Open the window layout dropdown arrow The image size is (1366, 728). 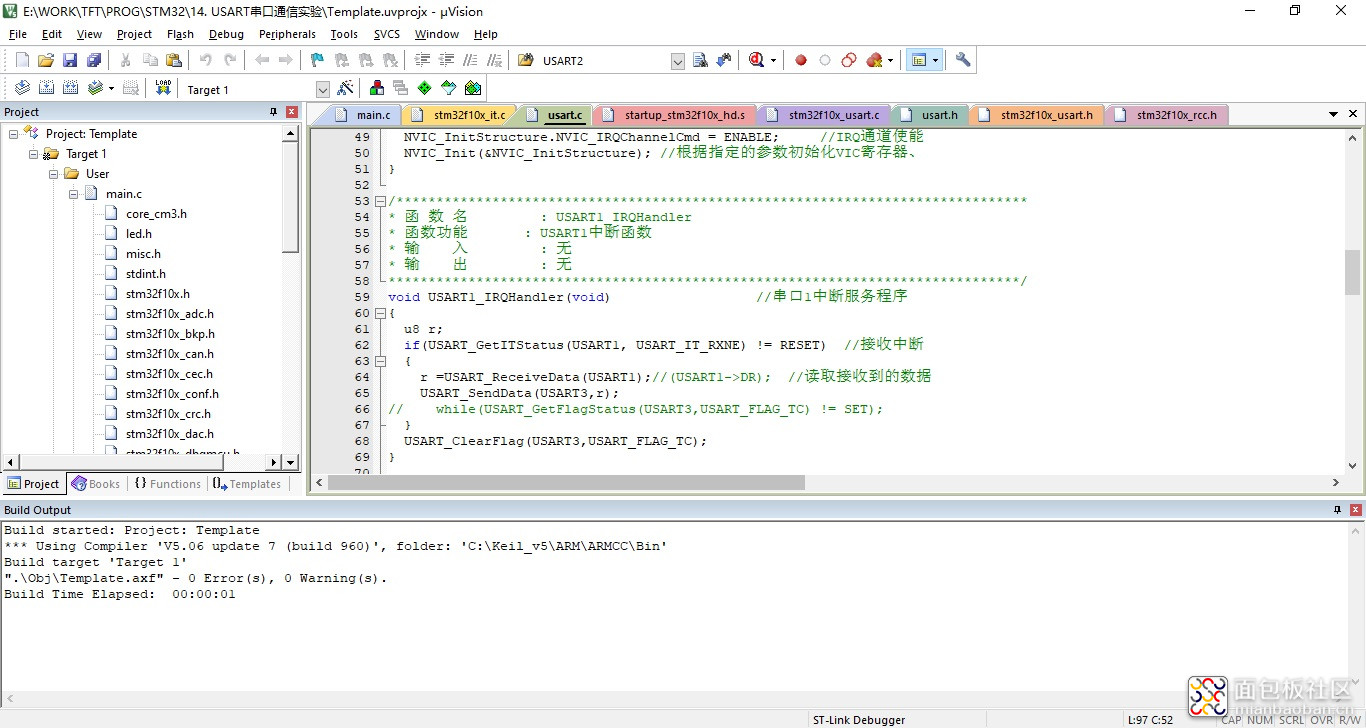[x=936, y=61]
